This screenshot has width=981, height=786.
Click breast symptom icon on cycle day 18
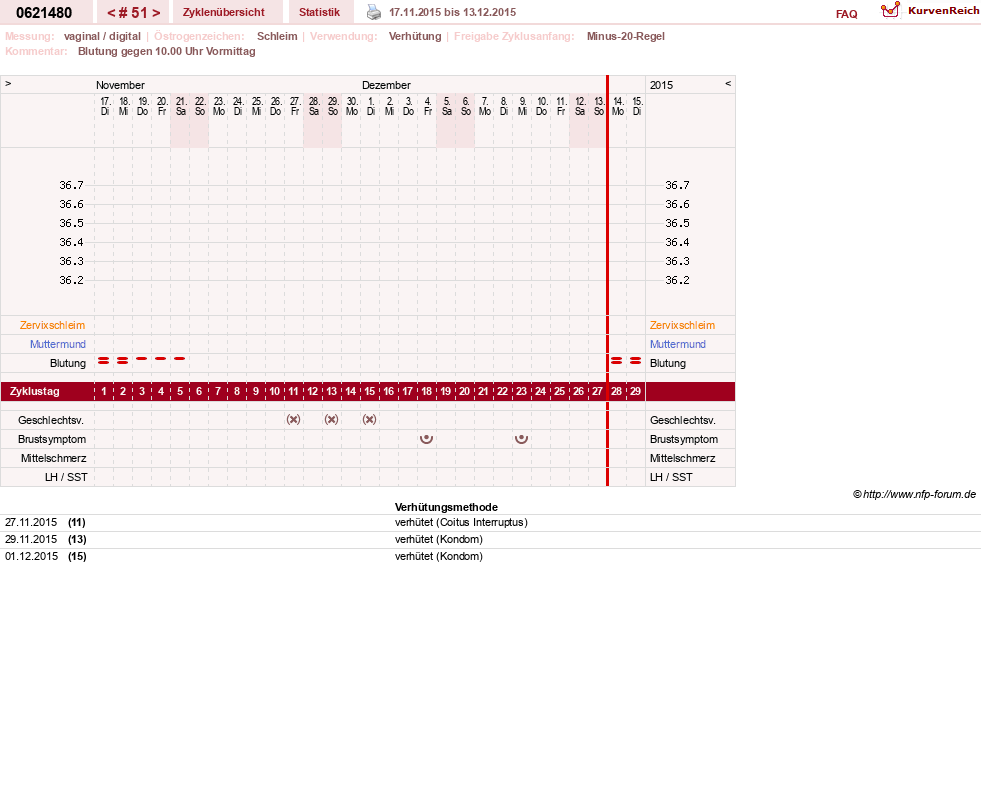pyautogui.click(x=427, y=439)
